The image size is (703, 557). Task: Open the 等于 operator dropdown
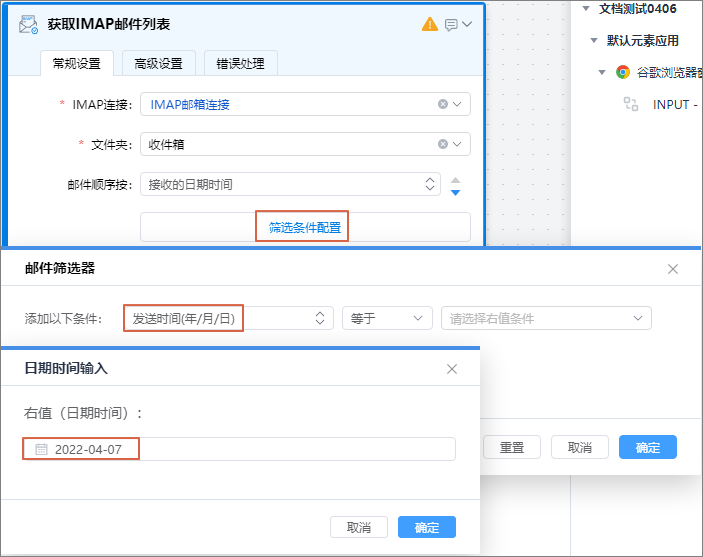click(x=387, y=318)
